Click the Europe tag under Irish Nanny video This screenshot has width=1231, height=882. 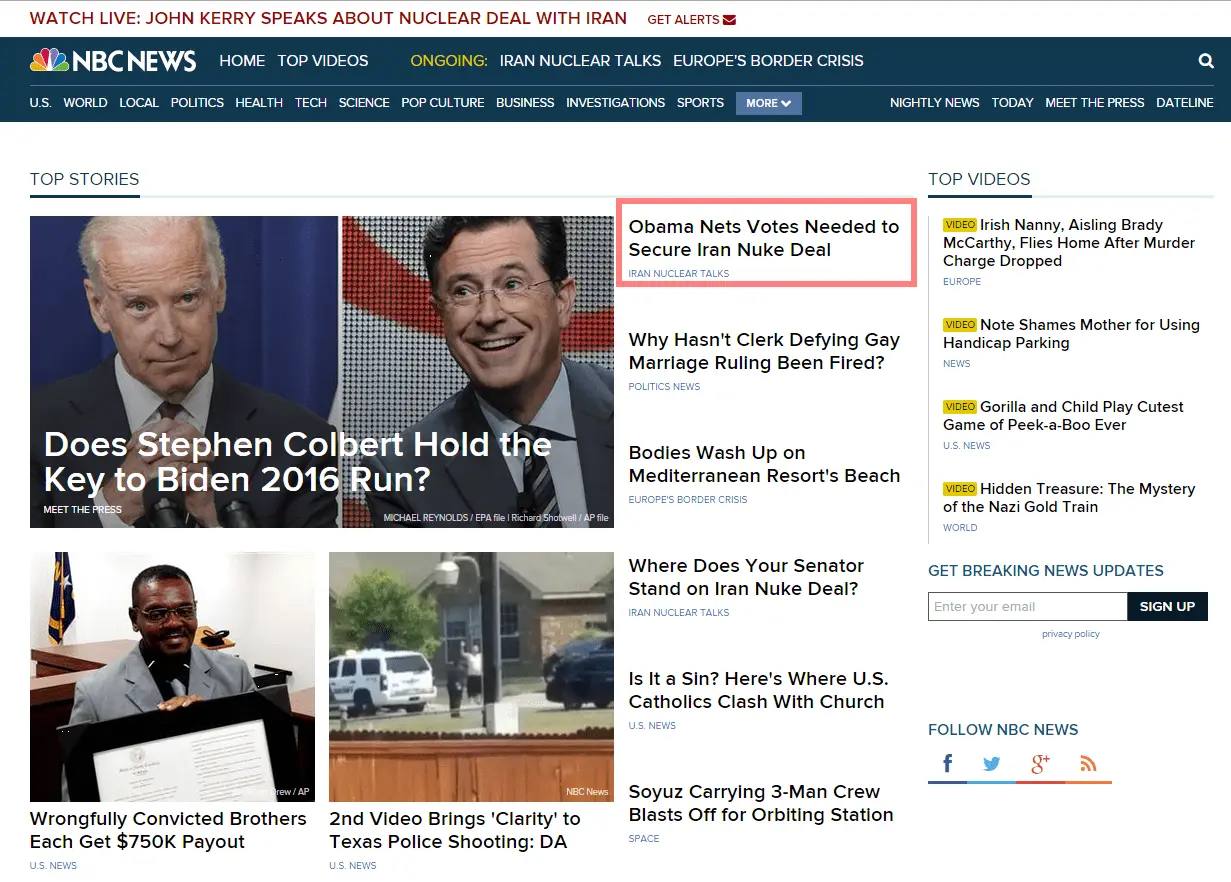(x=962, y=282)
